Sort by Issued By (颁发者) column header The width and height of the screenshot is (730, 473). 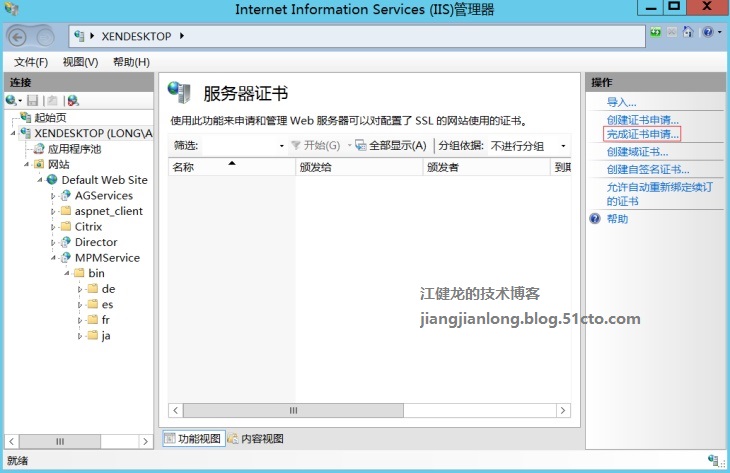[x=486, y=167]
